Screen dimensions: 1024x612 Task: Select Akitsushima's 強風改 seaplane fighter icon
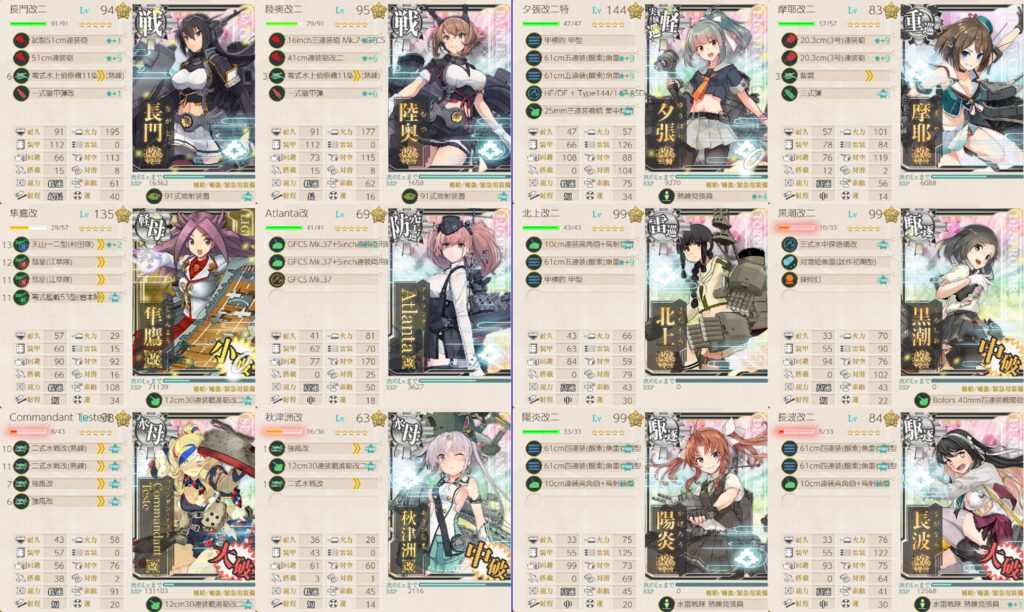[277, 449]
